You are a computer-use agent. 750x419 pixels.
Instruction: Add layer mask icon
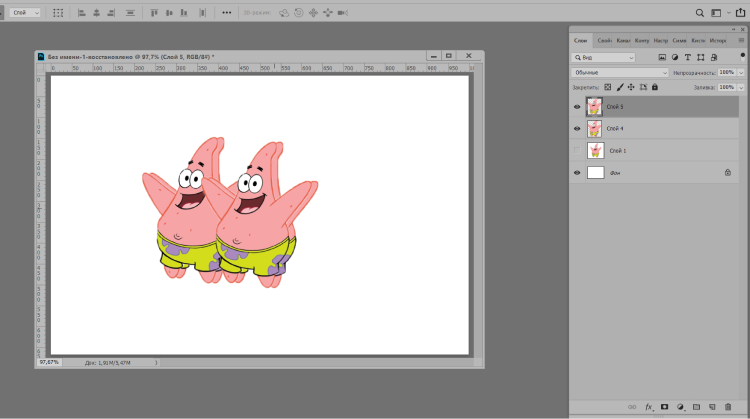pos(664,407)
